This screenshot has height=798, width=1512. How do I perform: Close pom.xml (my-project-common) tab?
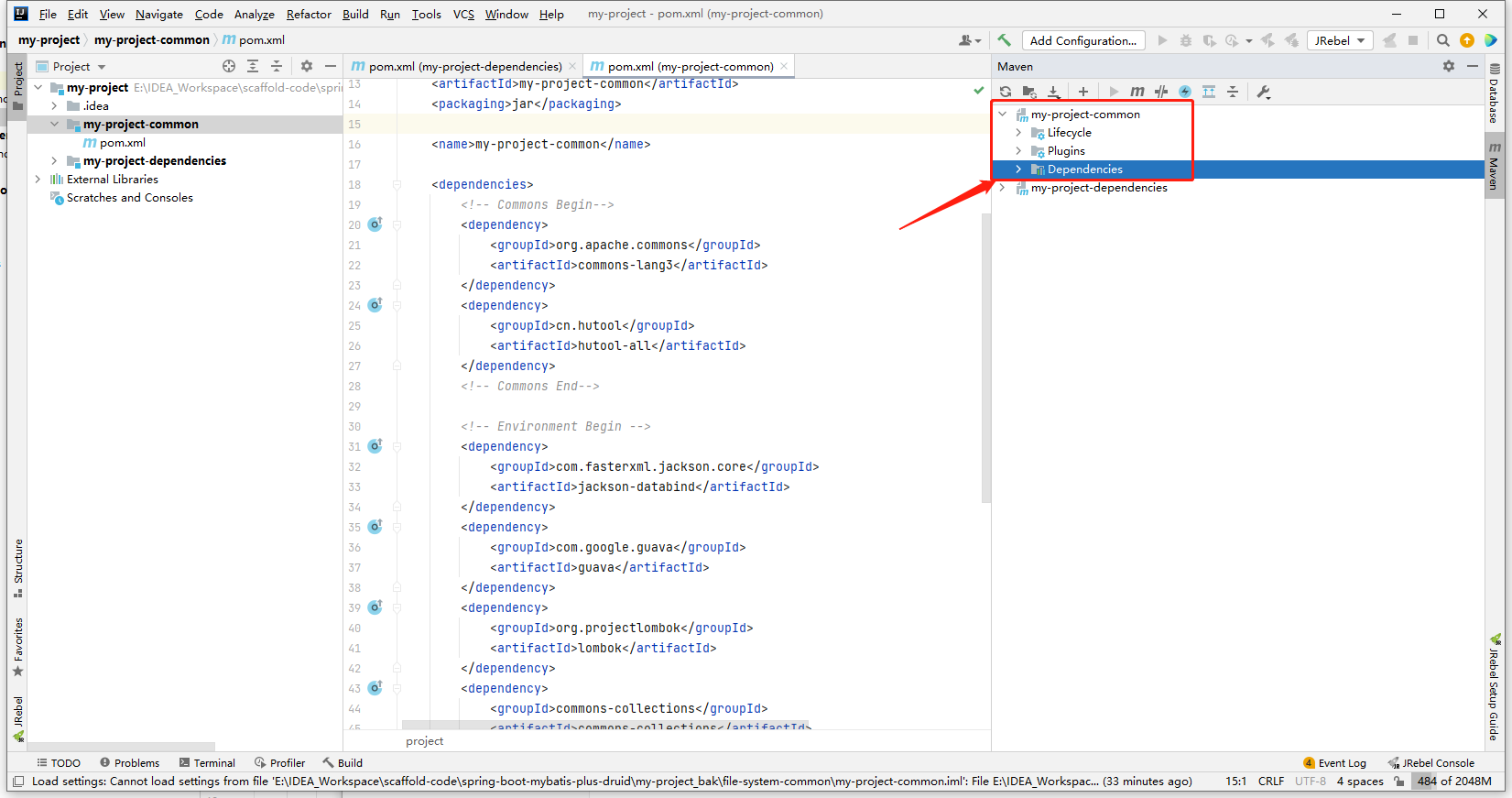pyautogui.click(x=784, y=66)
